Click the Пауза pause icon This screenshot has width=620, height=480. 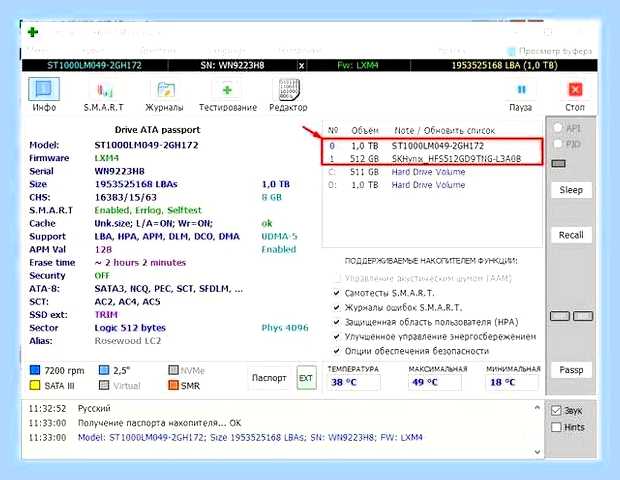(x=521, y=90)
